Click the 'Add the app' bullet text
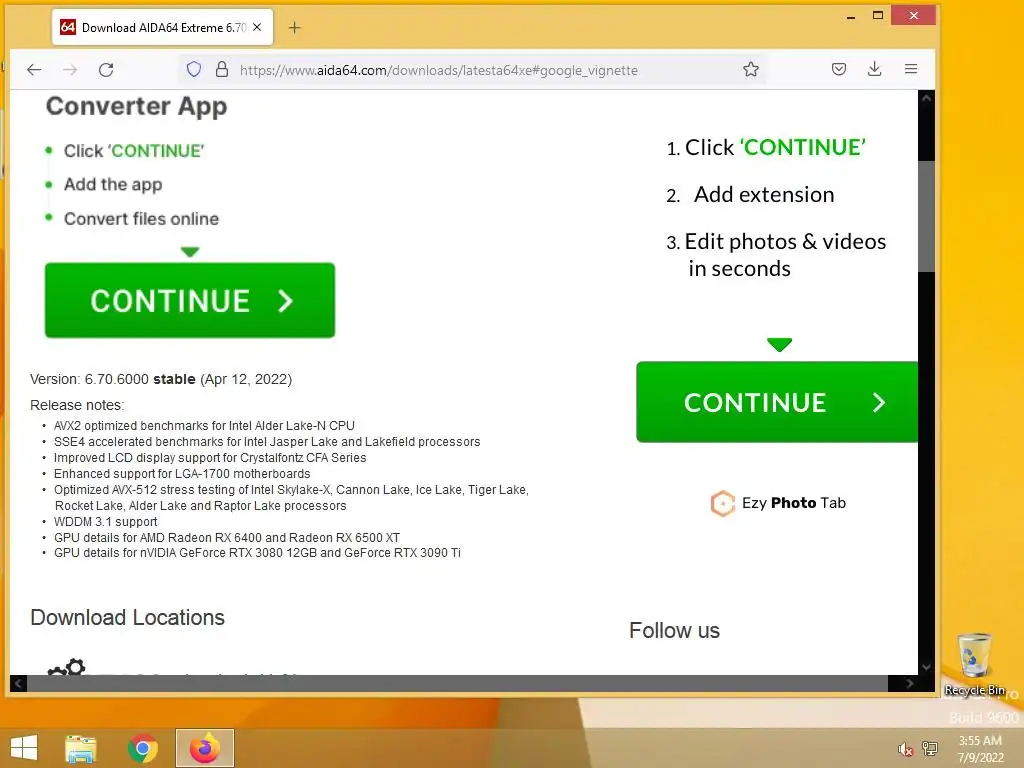The width and height of the screenshot is (1024, 768). tap(113, 185)
